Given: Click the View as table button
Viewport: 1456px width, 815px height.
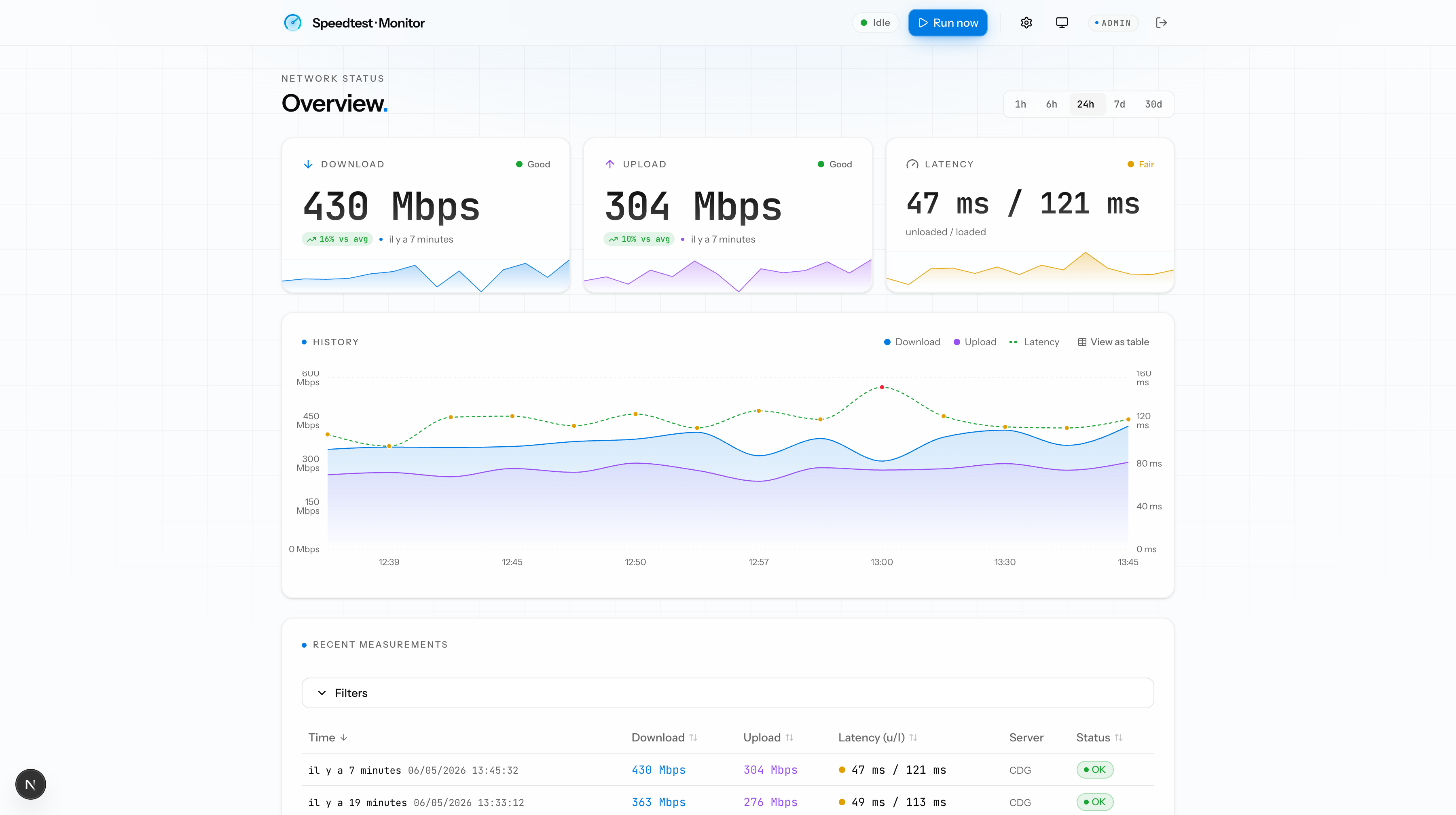Looking at the screenshot, I should (1113, 342).
